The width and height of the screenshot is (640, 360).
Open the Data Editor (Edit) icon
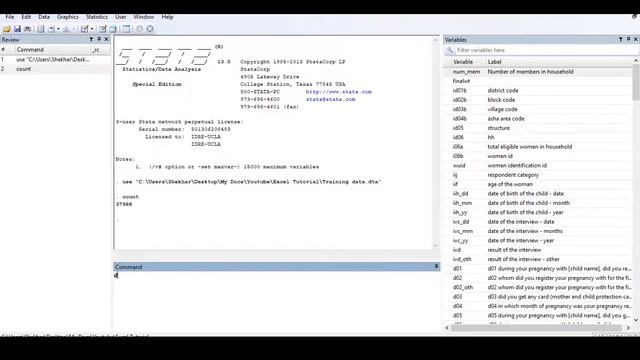tap(102, 29)
